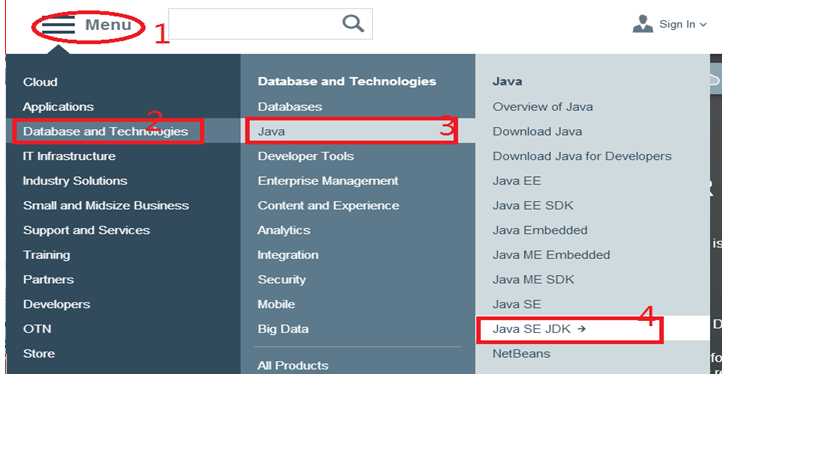
Task: Select Applications in the main menu
Action: pos(58,107)
